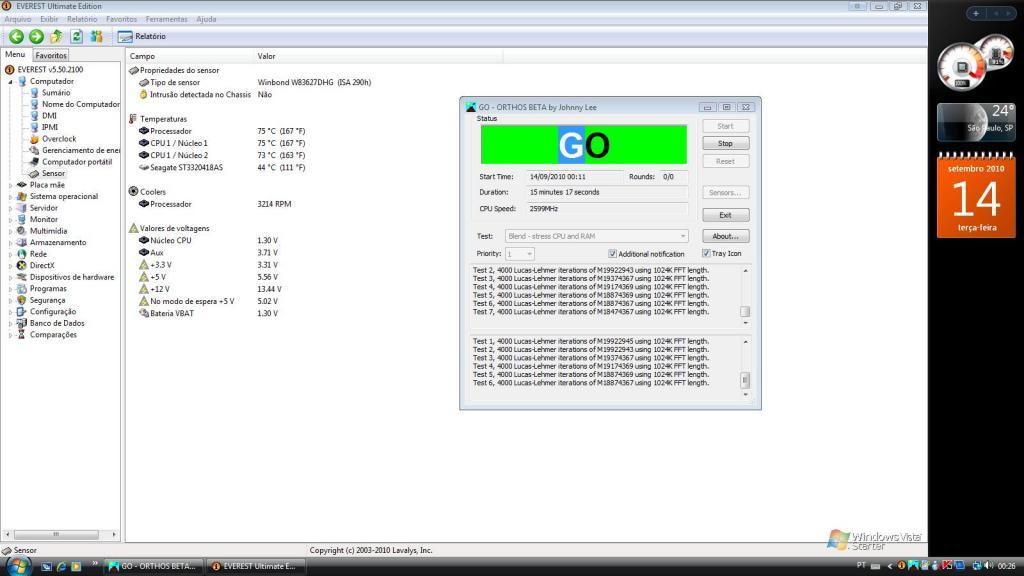
Task: Toggle the Additional notification checkbox
Action: click(613, 253)
